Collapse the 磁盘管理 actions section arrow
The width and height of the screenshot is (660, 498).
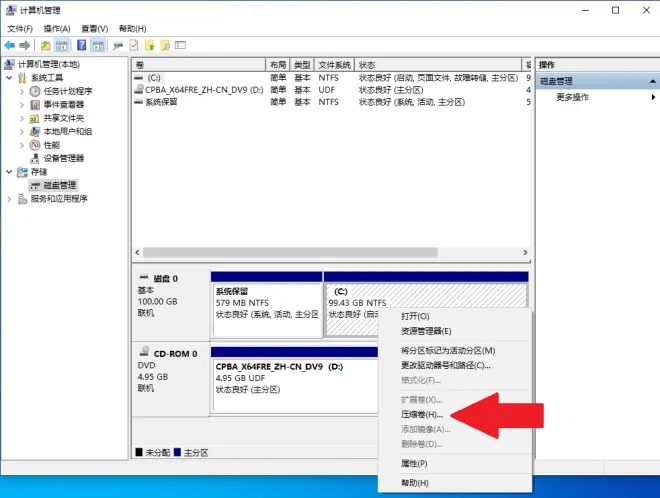pos(652,81)
